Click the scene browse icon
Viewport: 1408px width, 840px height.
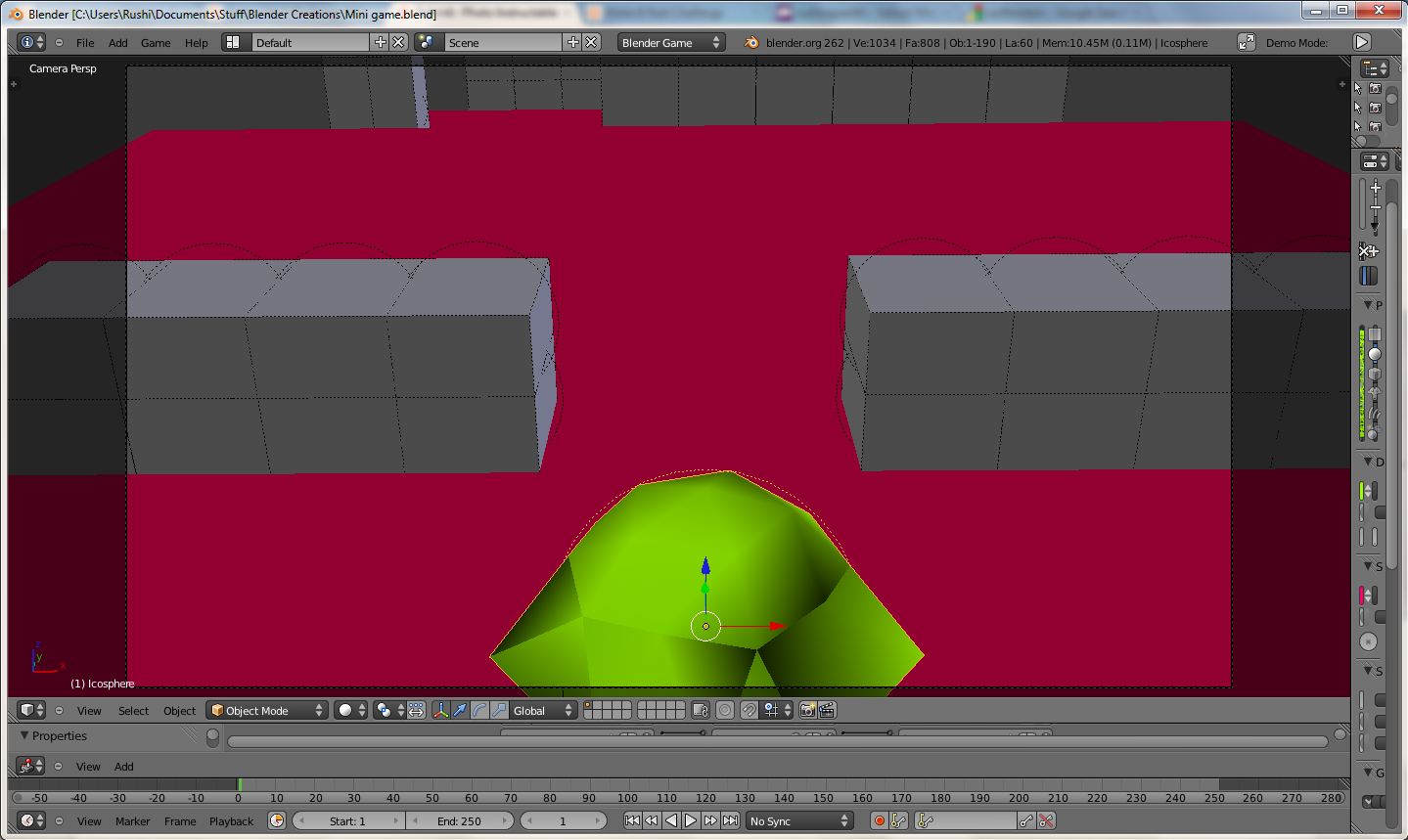point(427,42)
